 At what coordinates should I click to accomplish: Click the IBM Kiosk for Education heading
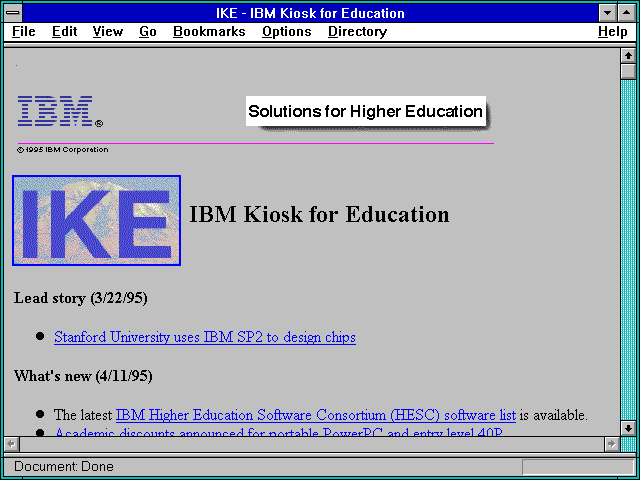pyautogui.click(x=319, y=214)
